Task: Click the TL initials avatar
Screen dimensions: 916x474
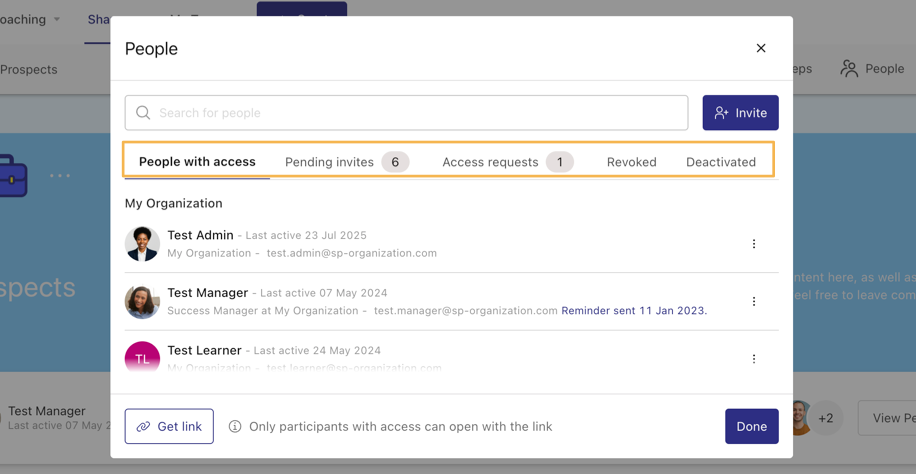Action: (142, 358)
